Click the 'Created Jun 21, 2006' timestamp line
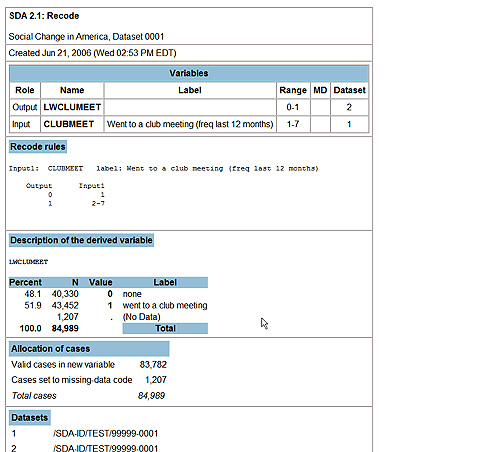 point(92,53)
